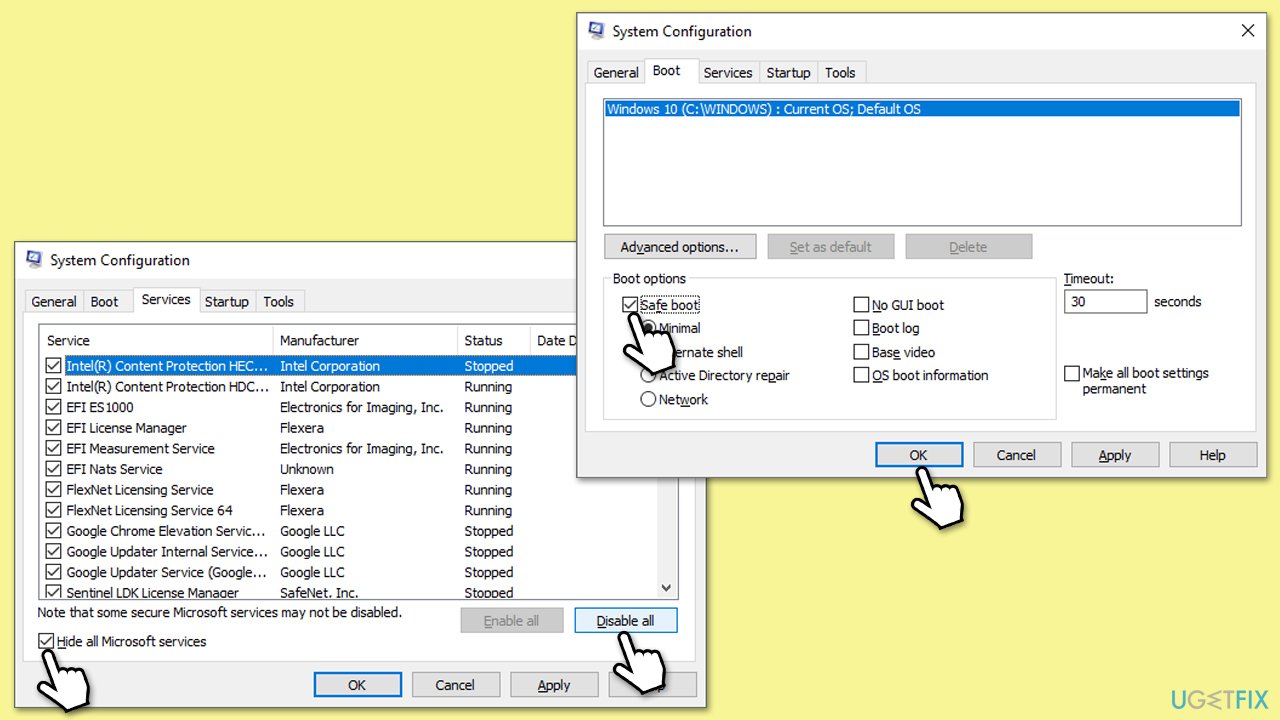Click OK in the Services window
This screenshot has height=720, width=1280.
coord(357,685)
